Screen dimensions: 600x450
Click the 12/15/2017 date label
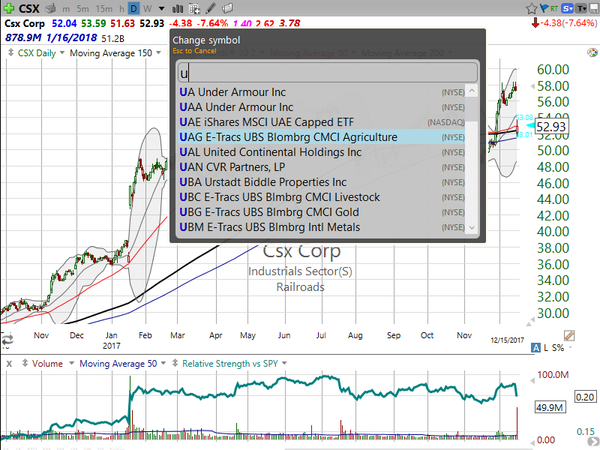507,340
